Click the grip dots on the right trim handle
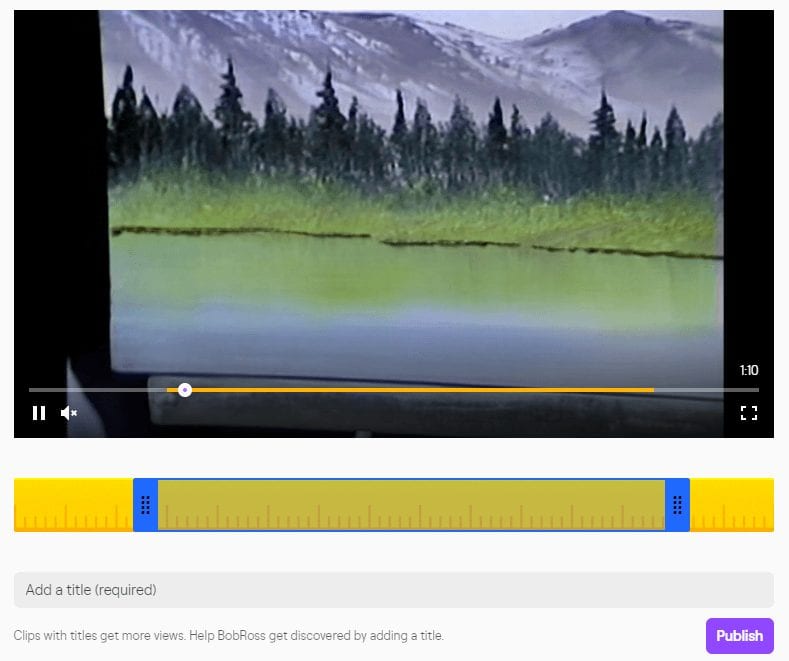789x661 pixels. coord(677,505)
